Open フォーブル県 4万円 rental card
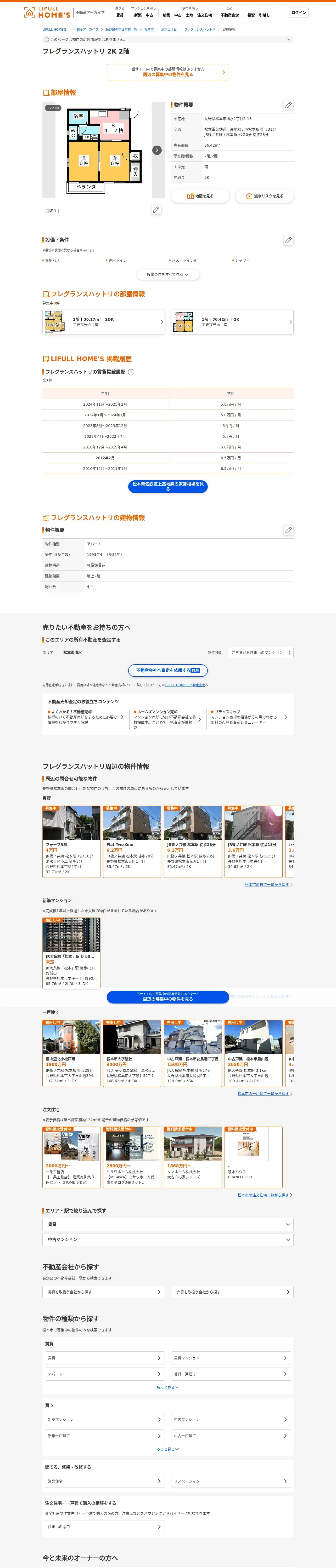 pyautogui.click(x=71, y=841)
